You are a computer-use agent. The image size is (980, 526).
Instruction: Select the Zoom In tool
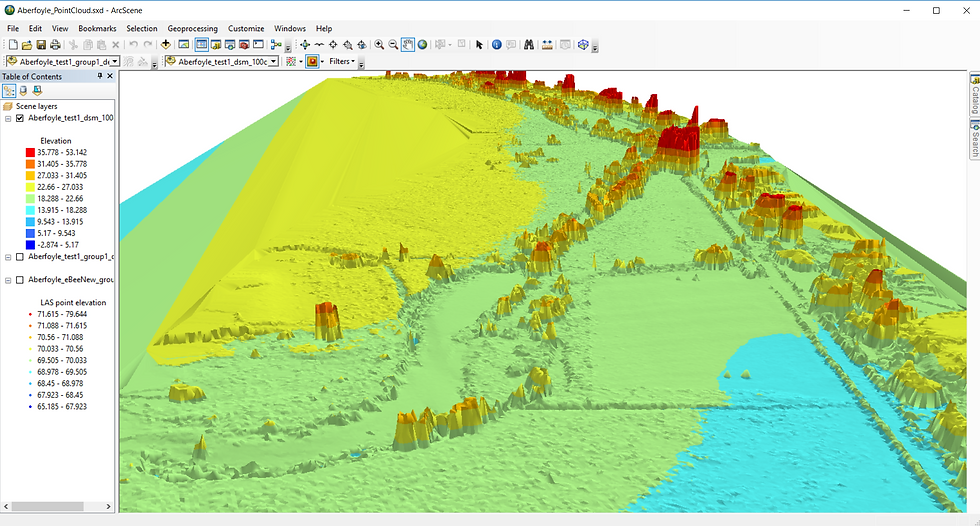[379, 44]
